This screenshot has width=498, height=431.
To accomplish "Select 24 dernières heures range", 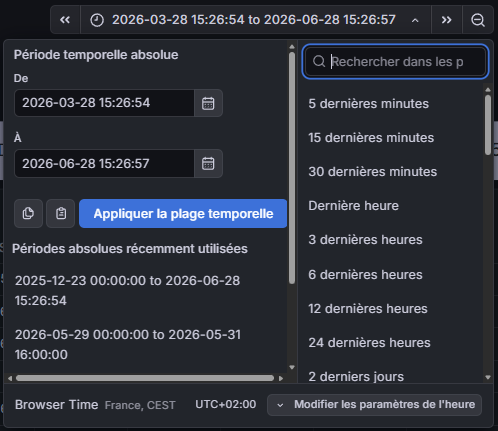I will pos(369,343).
